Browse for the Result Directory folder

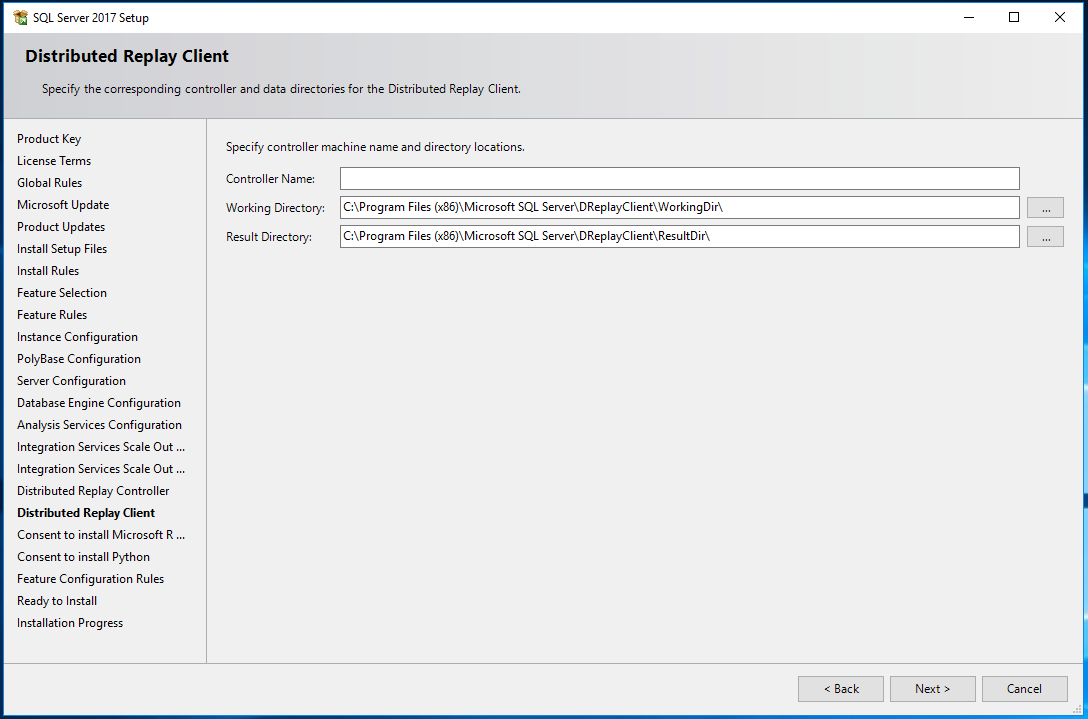pyautogui.click(x=1045, y=237)
